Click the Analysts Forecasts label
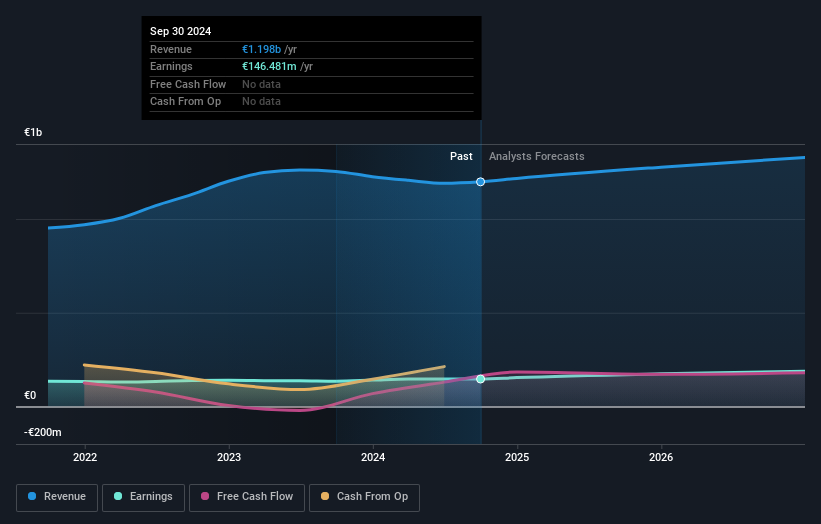The width and height of the screenshot is (821, 524). point(537,156)
